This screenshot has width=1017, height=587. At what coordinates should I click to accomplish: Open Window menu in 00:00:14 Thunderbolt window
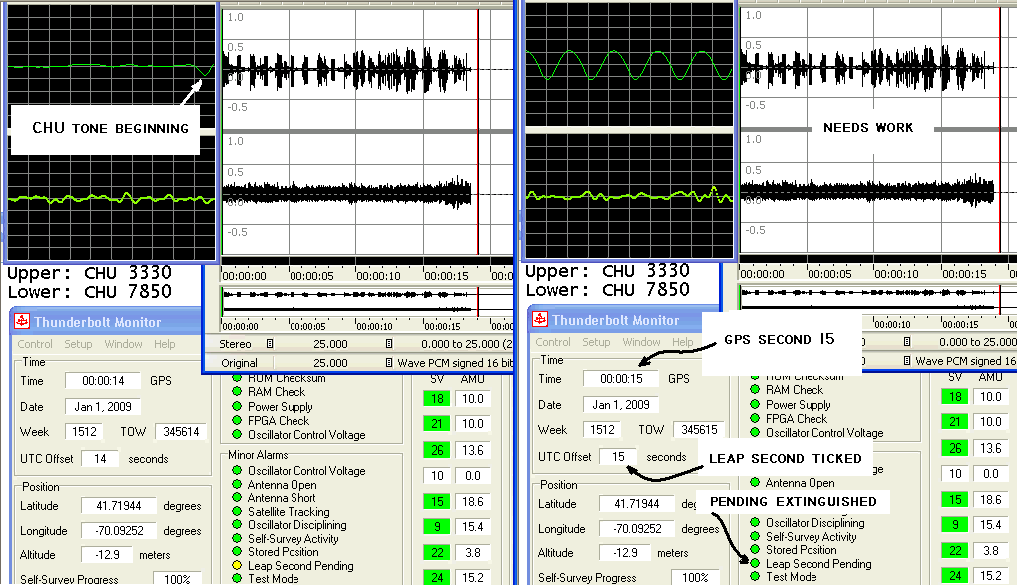123,344
